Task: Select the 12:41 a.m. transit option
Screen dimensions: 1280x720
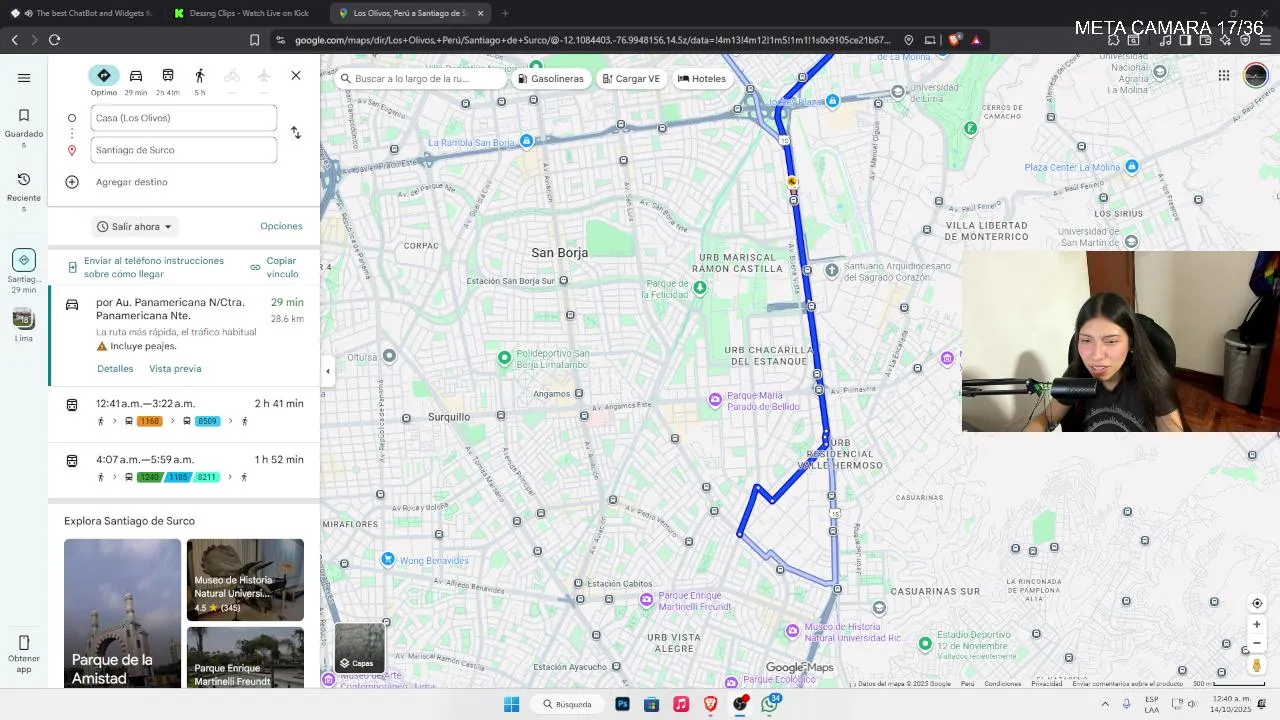Action: (185, 414)
